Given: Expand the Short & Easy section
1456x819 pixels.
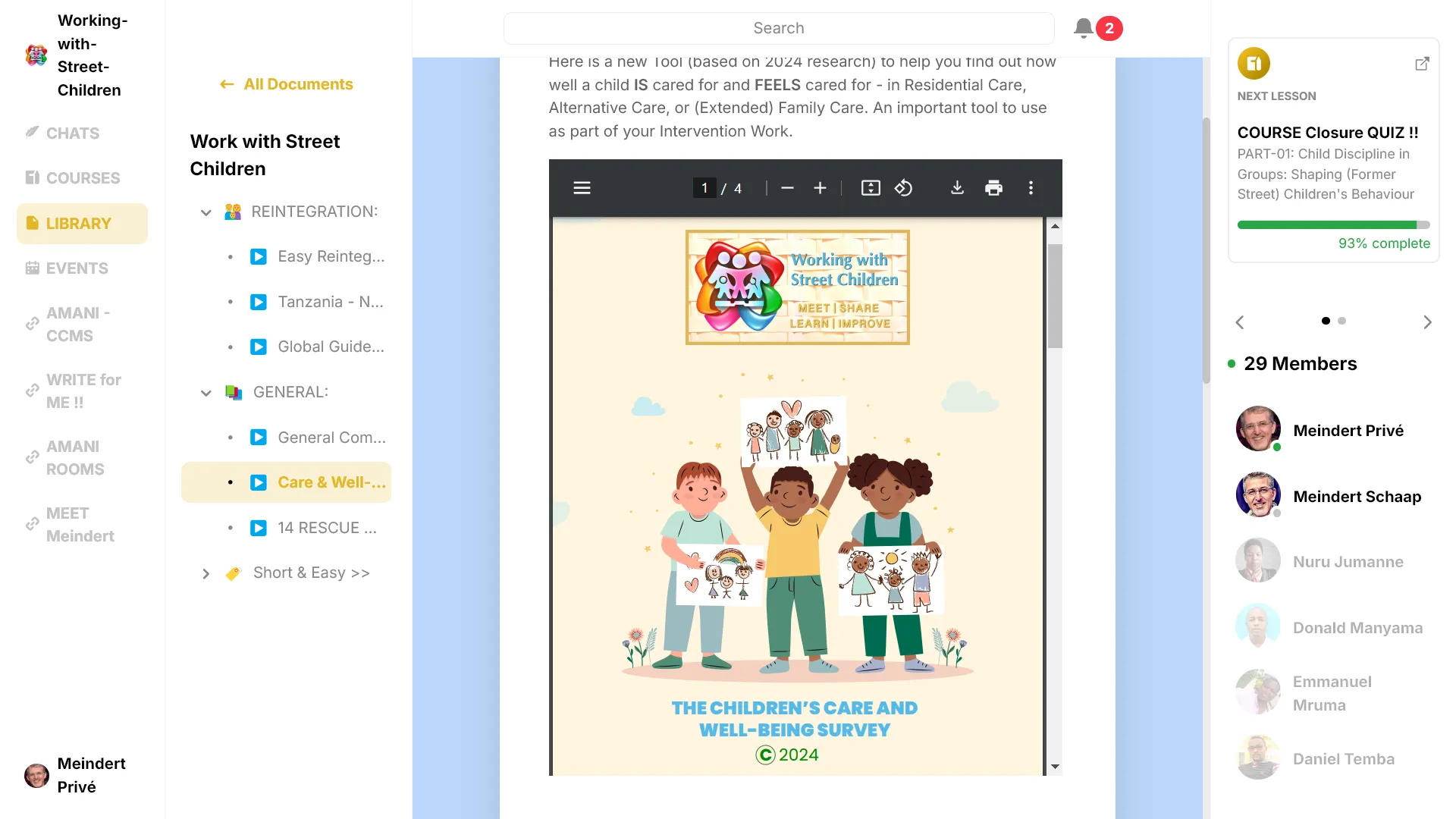Looking at the screenshot, I should [206, 574].
